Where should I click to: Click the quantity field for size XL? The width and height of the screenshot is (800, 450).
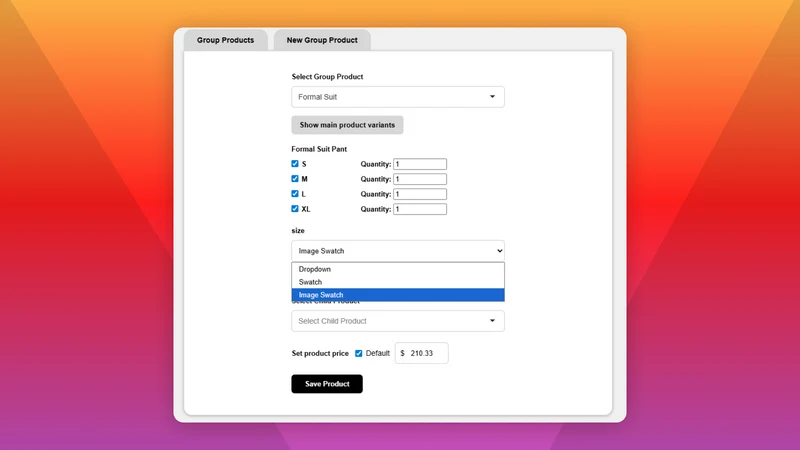point(420,209)
